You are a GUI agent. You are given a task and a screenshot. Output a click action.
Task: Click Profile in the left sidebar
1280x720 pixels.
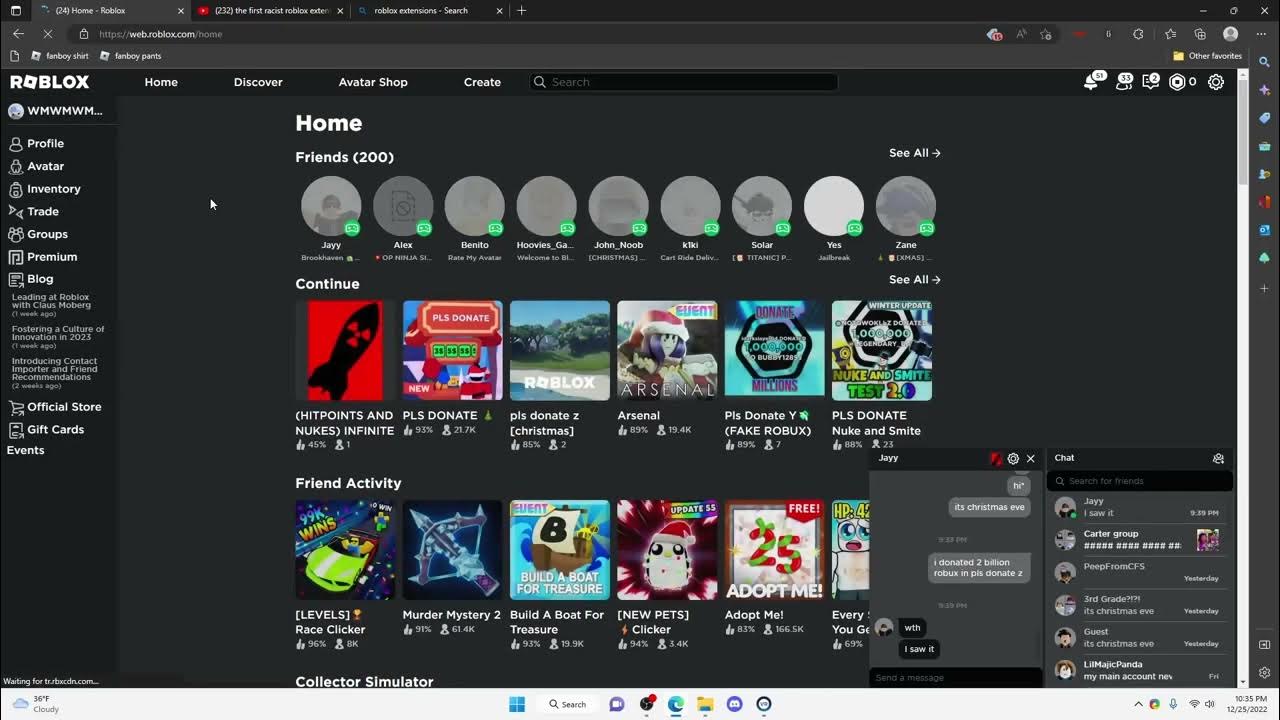[45, 144]
